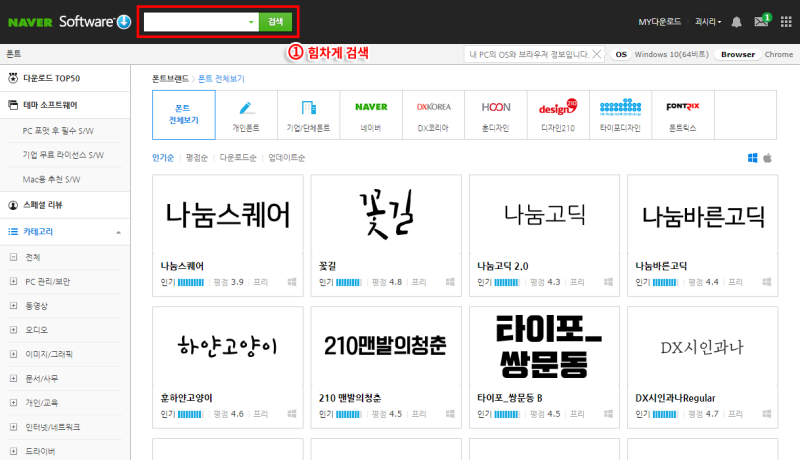The width and height of the screenshot is (800, 460).
Task: Open 기업 무료 라이선스 S/W
Action: 63,155
